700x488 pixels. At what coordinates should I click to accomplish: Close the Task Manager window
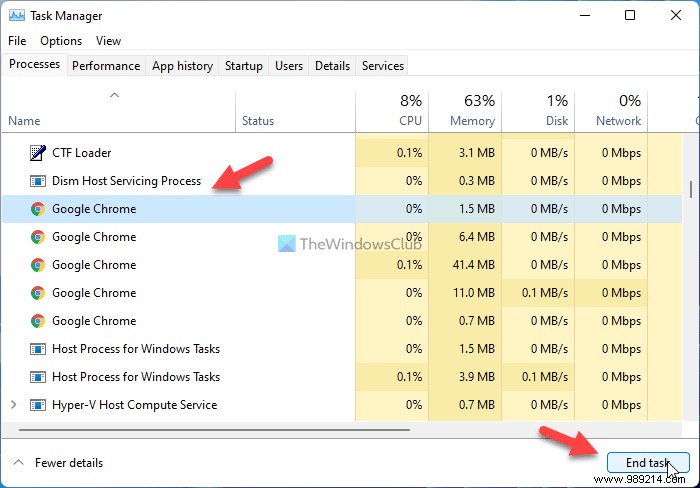676,16
